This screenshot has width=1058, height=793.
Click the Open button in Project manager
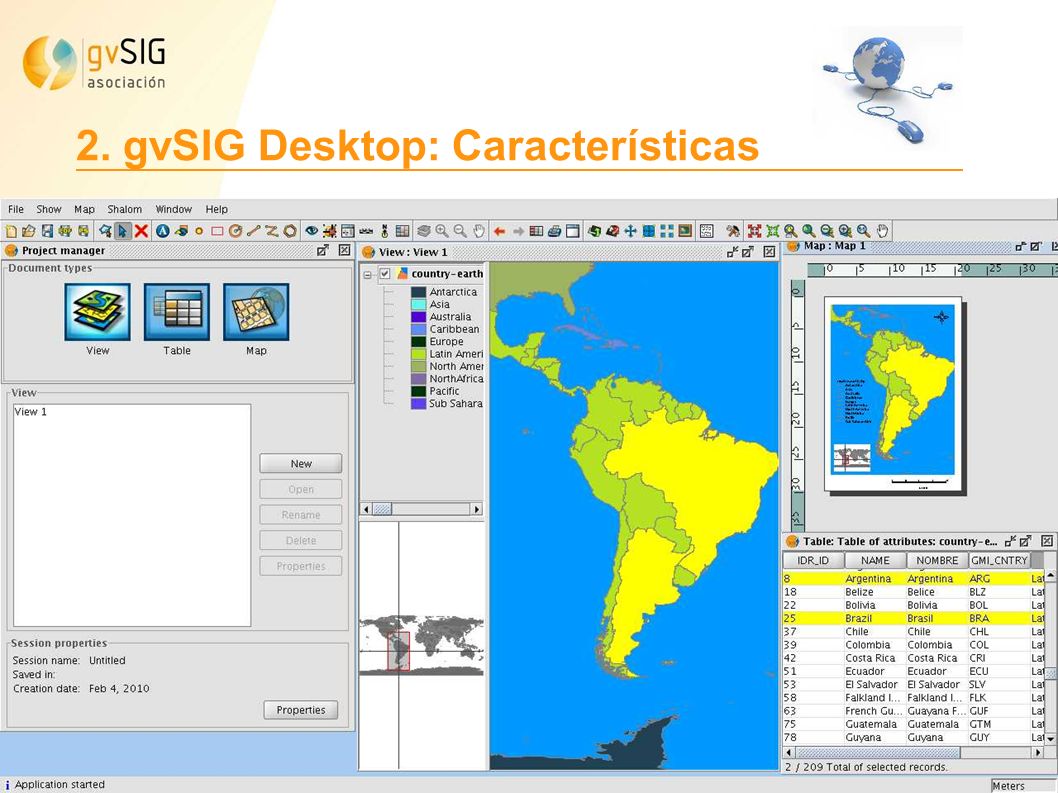301,489
